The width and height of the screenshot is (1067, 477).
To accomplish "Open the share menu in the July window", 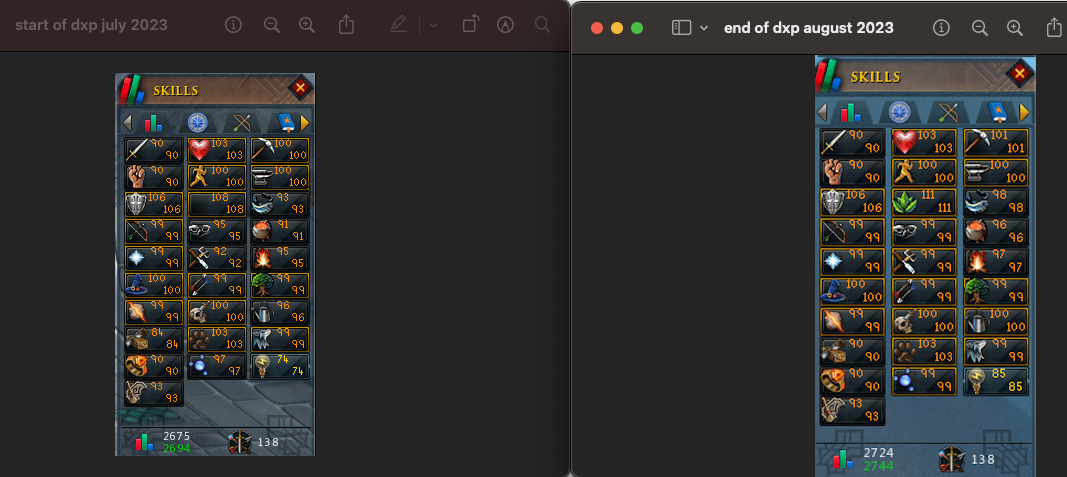I will tap(346, 25).
